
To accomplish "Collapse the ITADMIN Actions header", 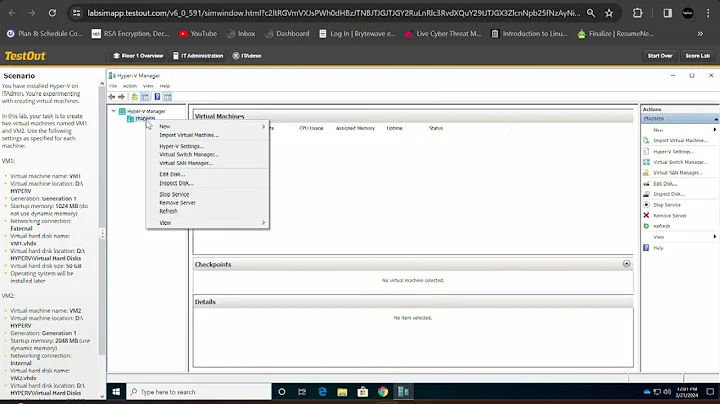I will [716, 119].
